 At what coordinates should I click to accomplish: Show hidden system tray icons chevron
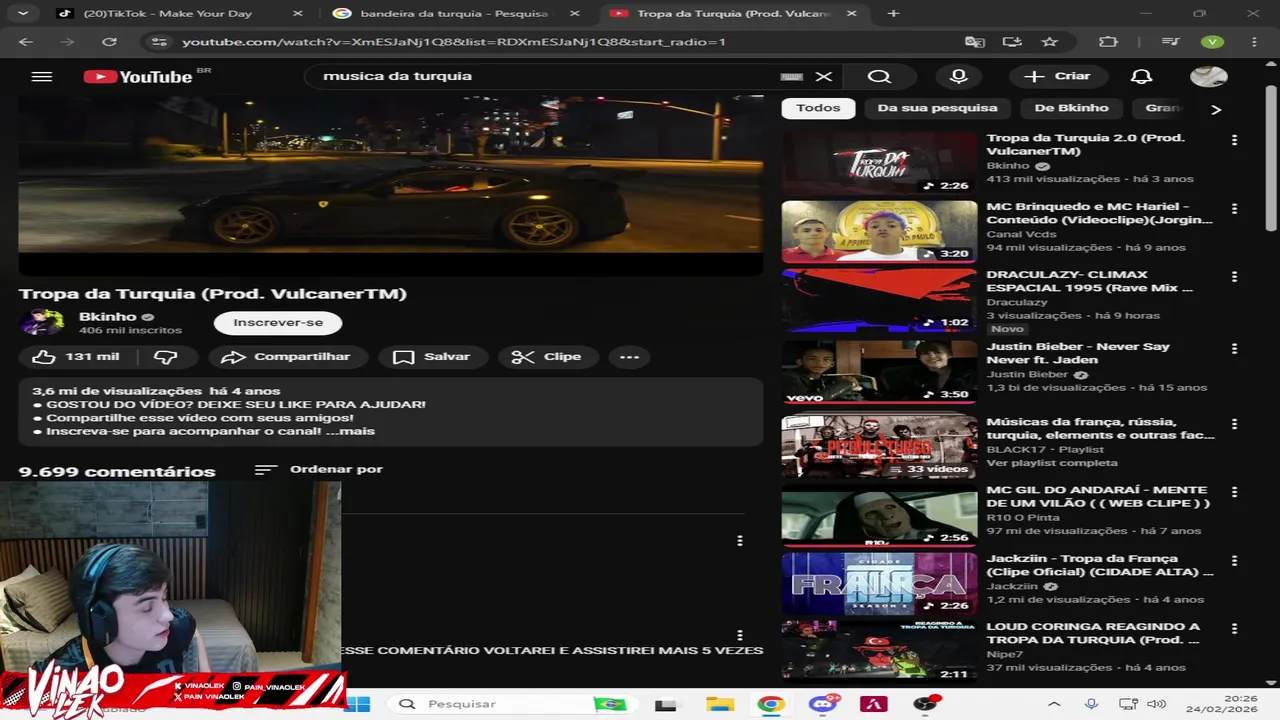(1053, 704)
